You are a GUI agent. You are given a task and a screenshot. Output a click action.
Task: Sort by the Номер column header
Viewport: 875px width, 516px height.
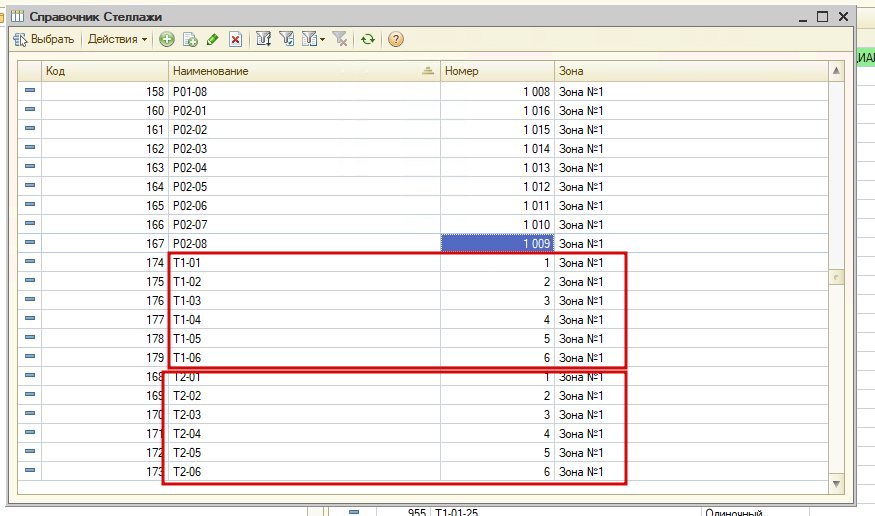[x=497, y=71]
